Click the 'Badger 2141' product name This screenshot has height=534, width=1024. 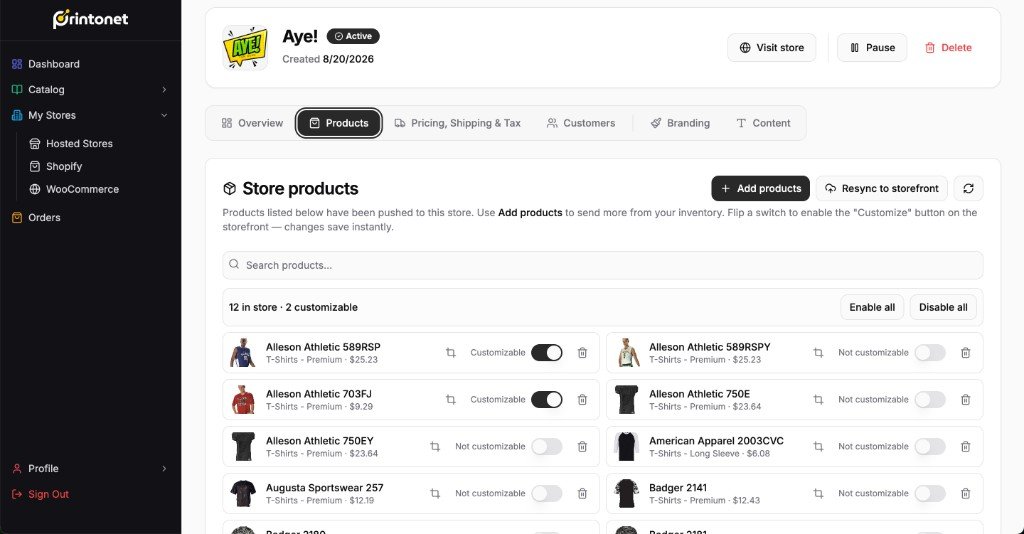click(678, 488)
